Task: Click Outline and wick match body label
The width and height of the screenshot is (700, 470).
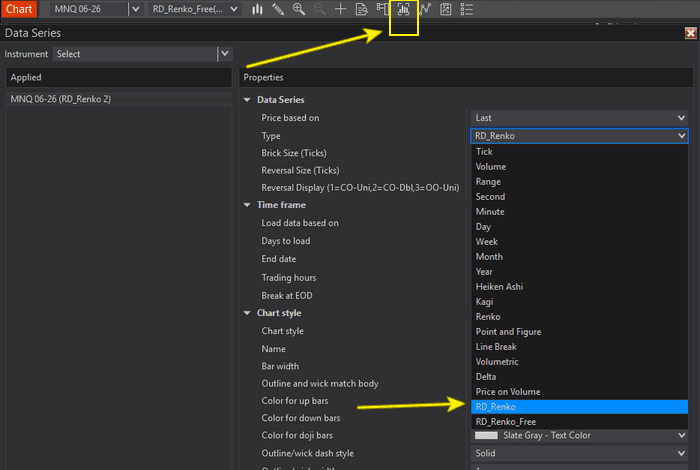Action: pos(320,383)
